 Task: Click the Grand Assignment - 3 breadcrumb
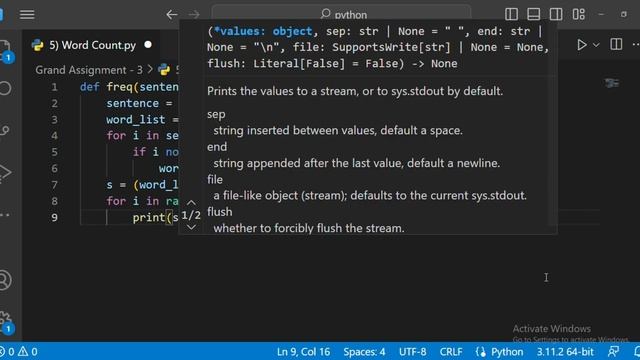point(89,70)
